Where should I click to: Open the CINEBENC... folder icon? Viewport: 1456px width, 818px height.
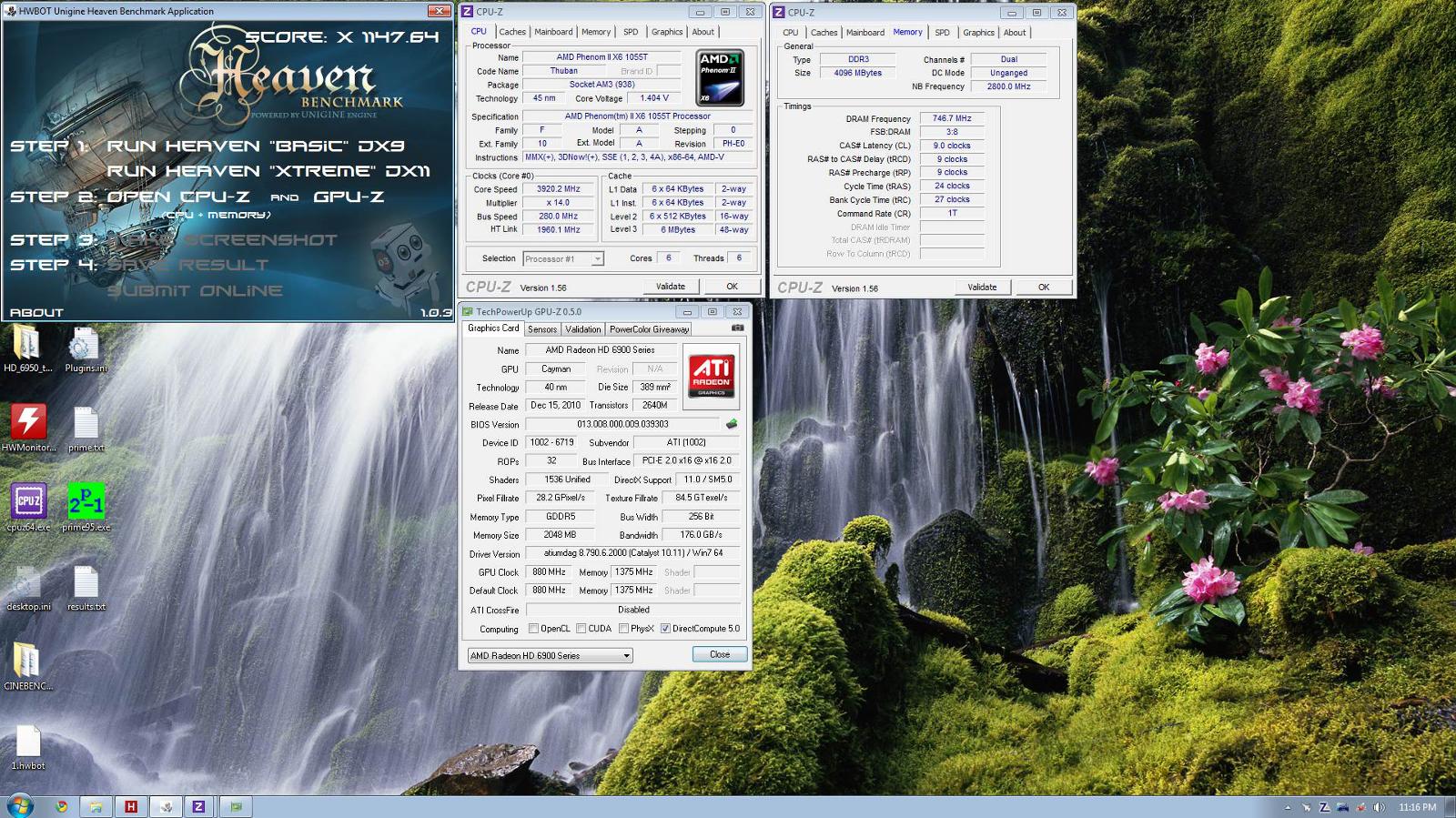[x=28, y=666]
